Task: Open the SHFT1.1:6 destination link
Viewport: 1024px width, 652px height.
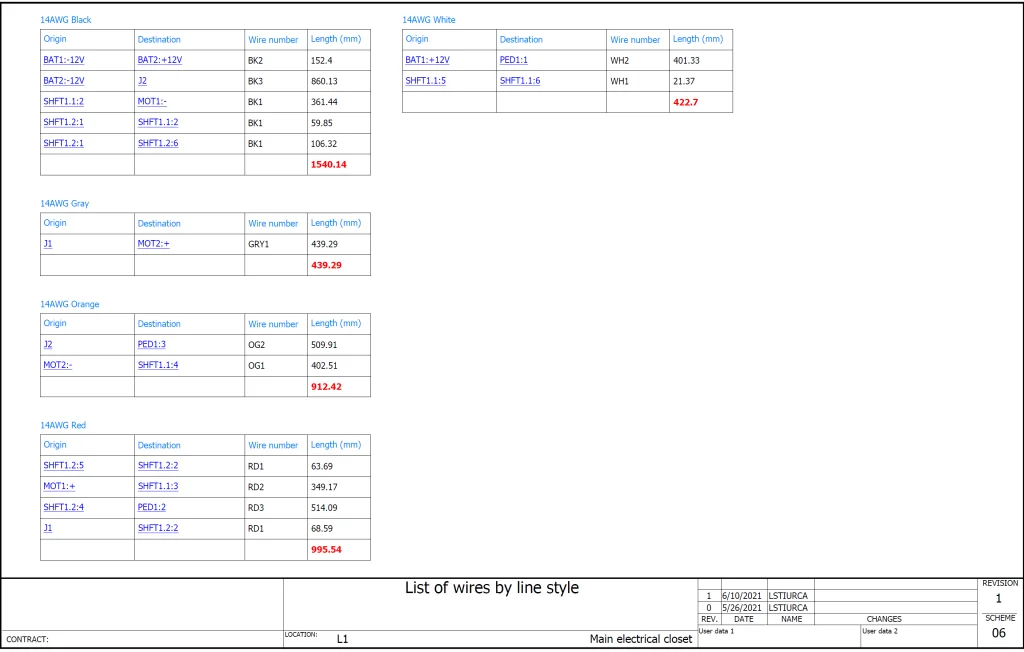Action: pos(520,81)
